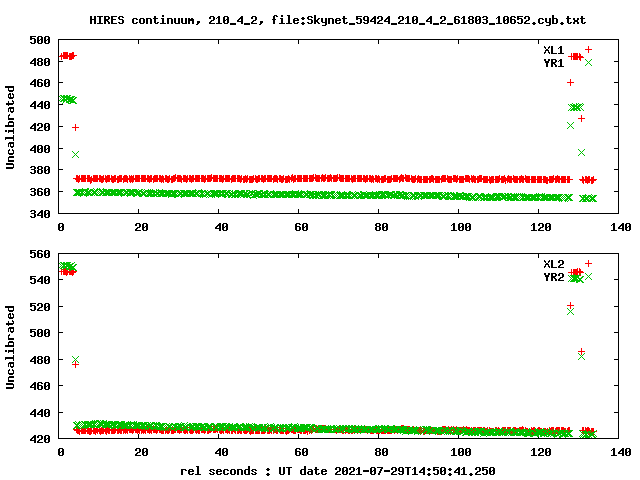640x480 pixels.
Task: Click the top plot's isolated red point near 420
Action: 75,127
